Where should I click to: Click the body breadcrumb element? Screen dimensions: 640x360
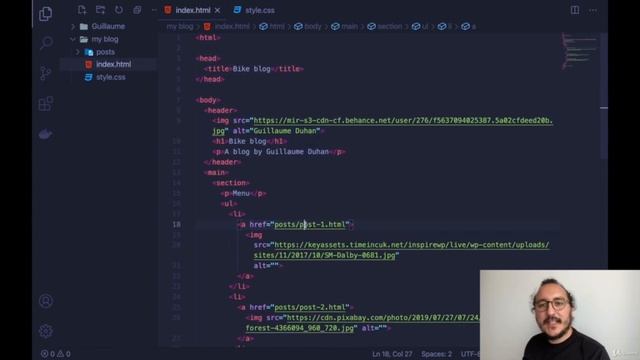(308, 27)
